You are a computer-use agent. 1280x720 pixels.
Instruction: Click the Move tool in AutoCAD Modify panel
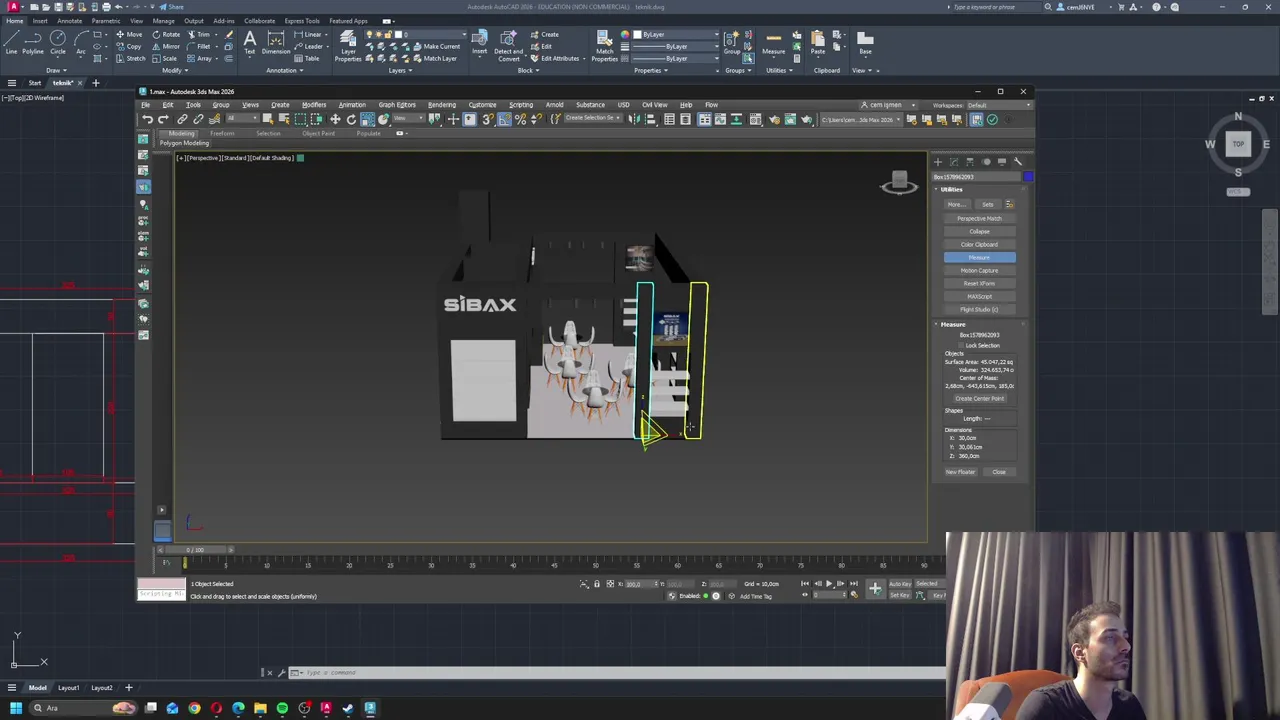tap(129, 34)
